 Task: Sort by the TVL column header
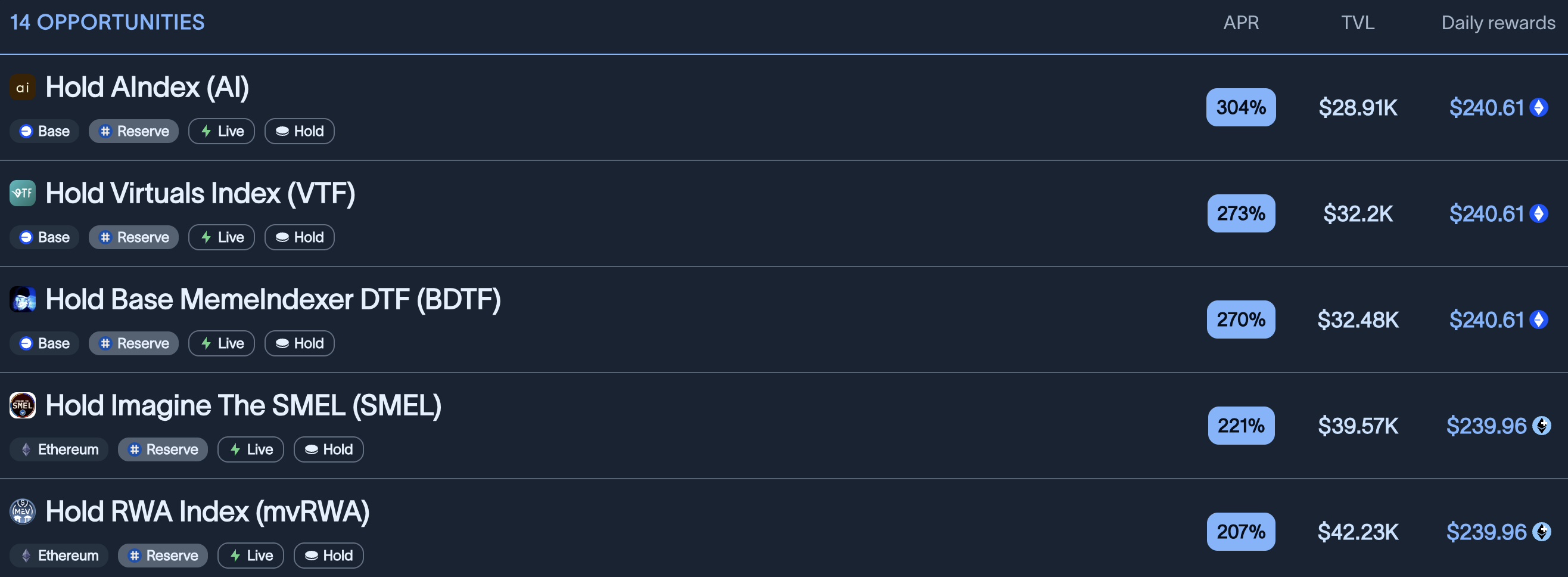click(1357, 23)
